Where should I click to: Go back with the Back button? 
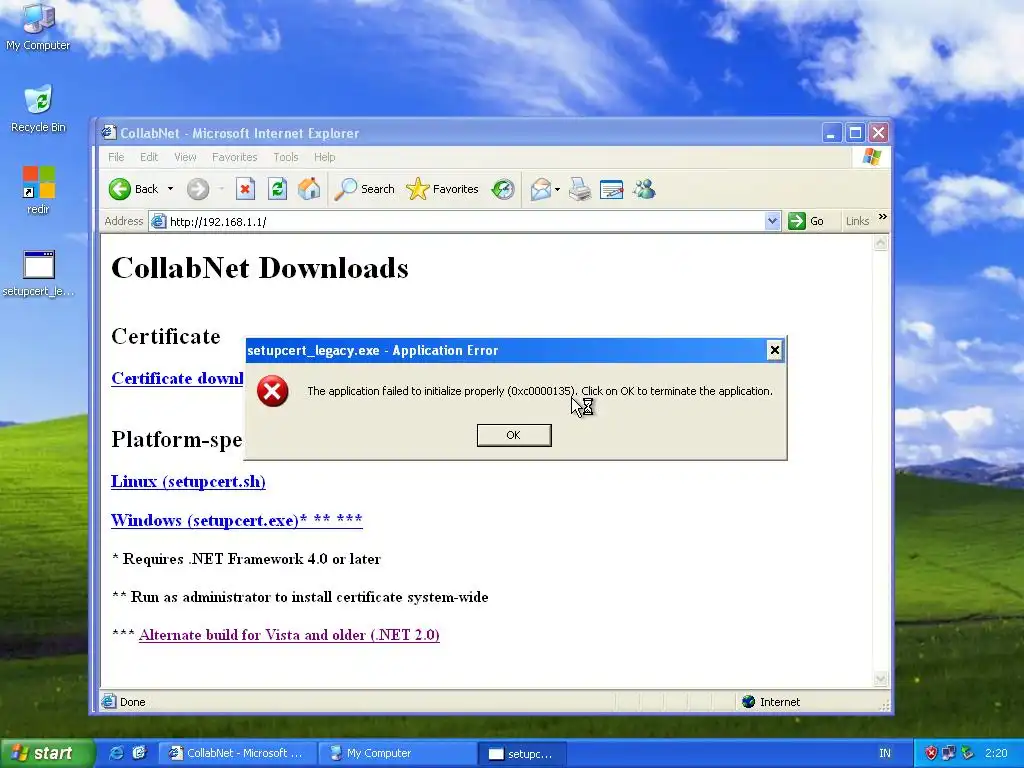tap(135, 189)
